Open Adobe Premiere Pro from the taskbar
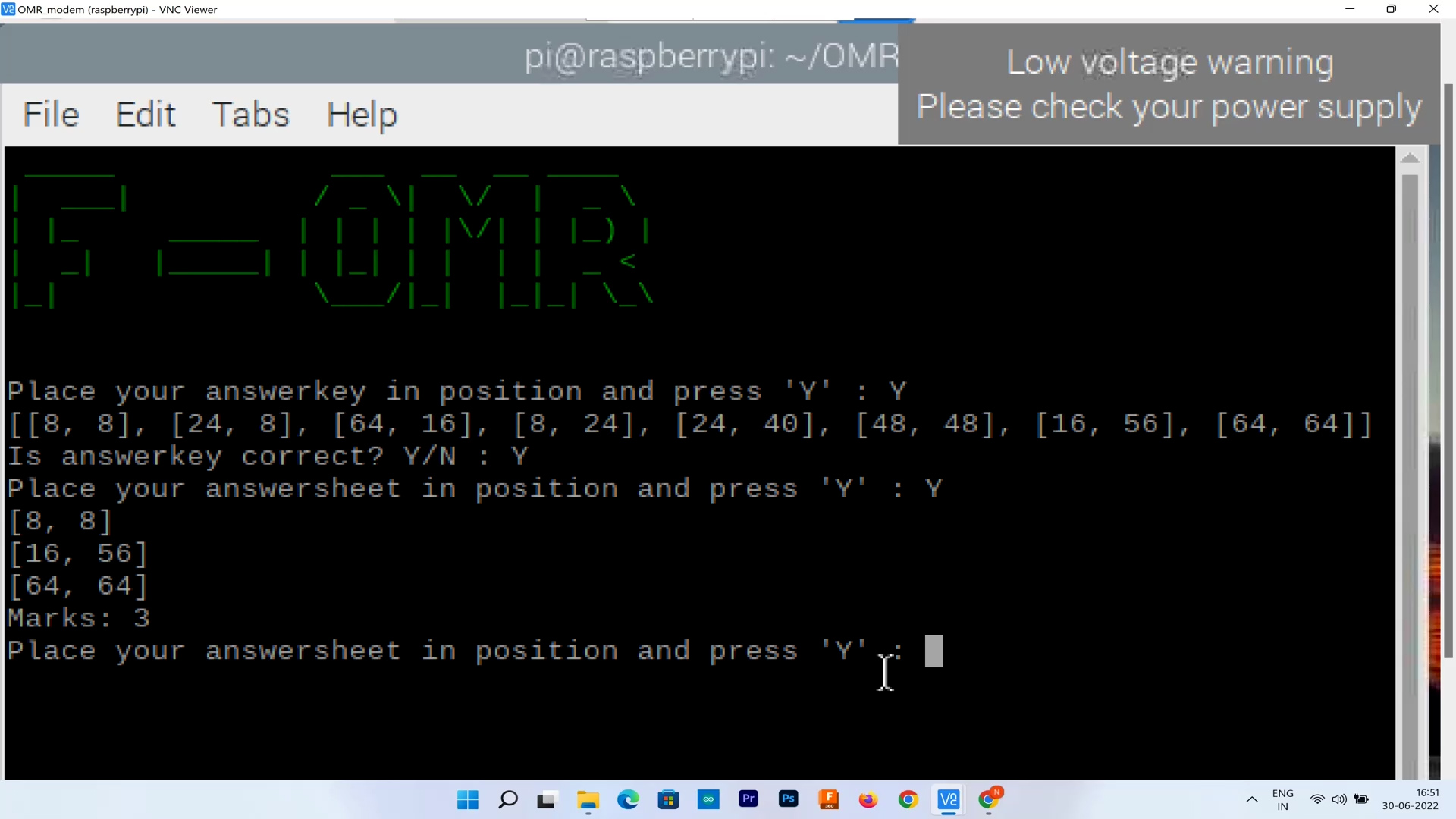 coord(748,799)
